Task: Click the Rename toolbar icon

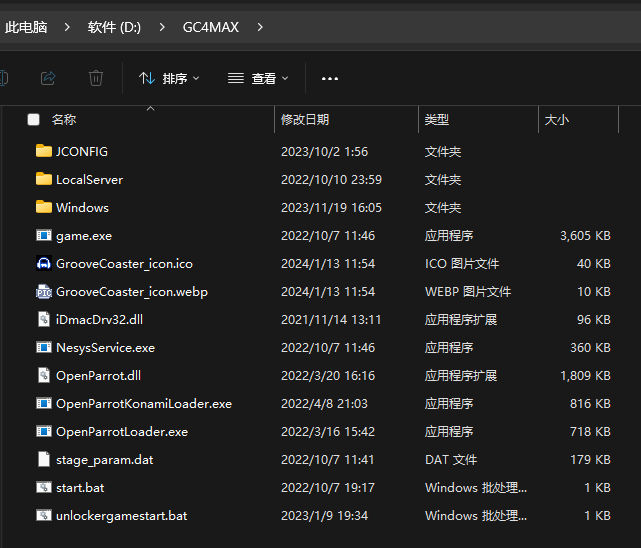Action: click(x=3, y=78)
